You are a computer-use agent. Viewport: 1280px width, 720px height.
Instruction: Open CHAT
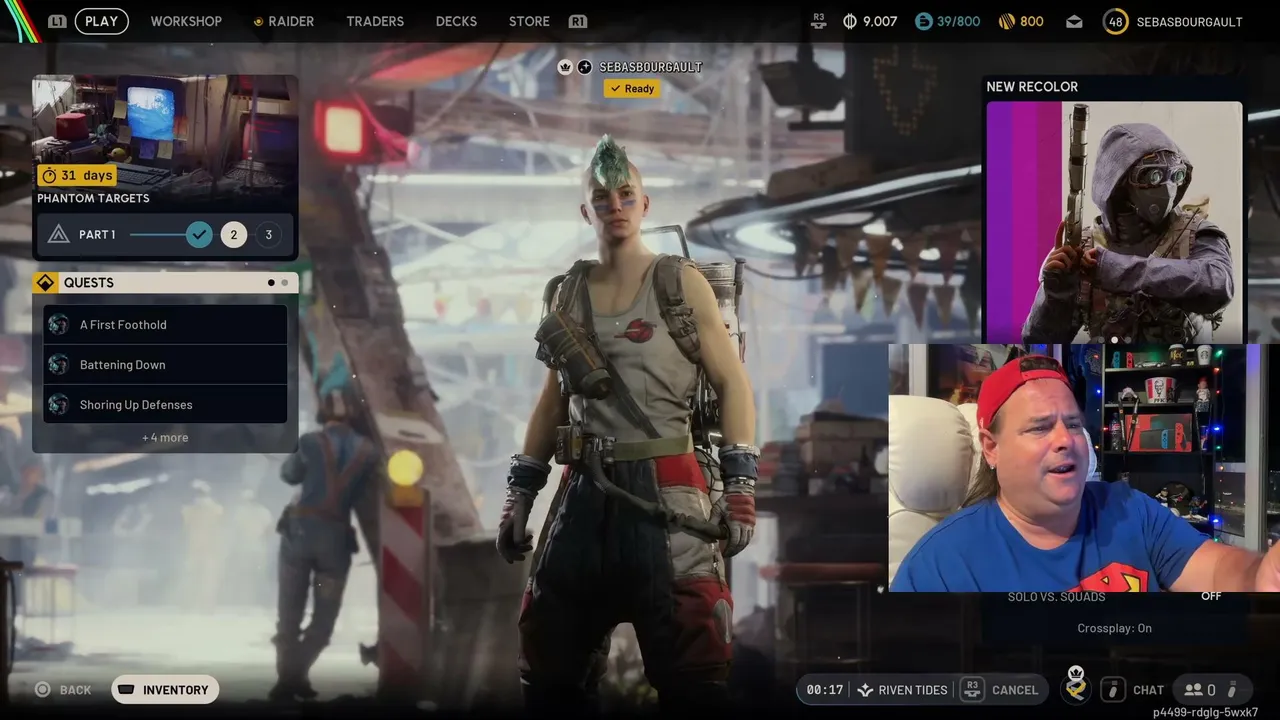[x=1148, y=690]
